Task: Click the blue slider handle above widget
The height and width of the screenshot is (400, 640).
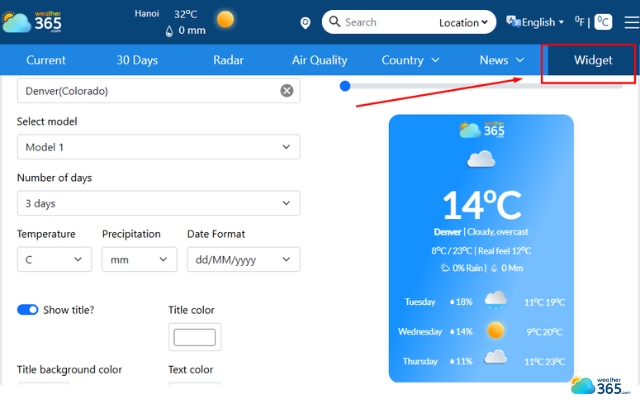Action: point(345,86)
